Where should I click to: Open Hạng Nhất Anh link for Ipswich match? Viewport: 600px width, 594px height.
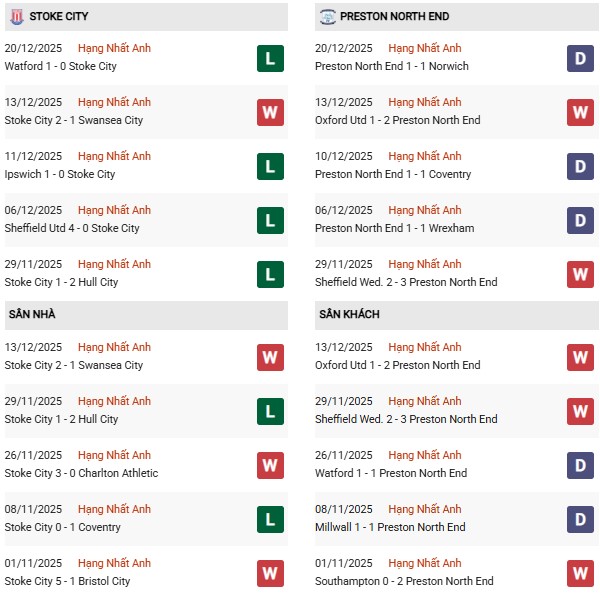tap(114, 156)
